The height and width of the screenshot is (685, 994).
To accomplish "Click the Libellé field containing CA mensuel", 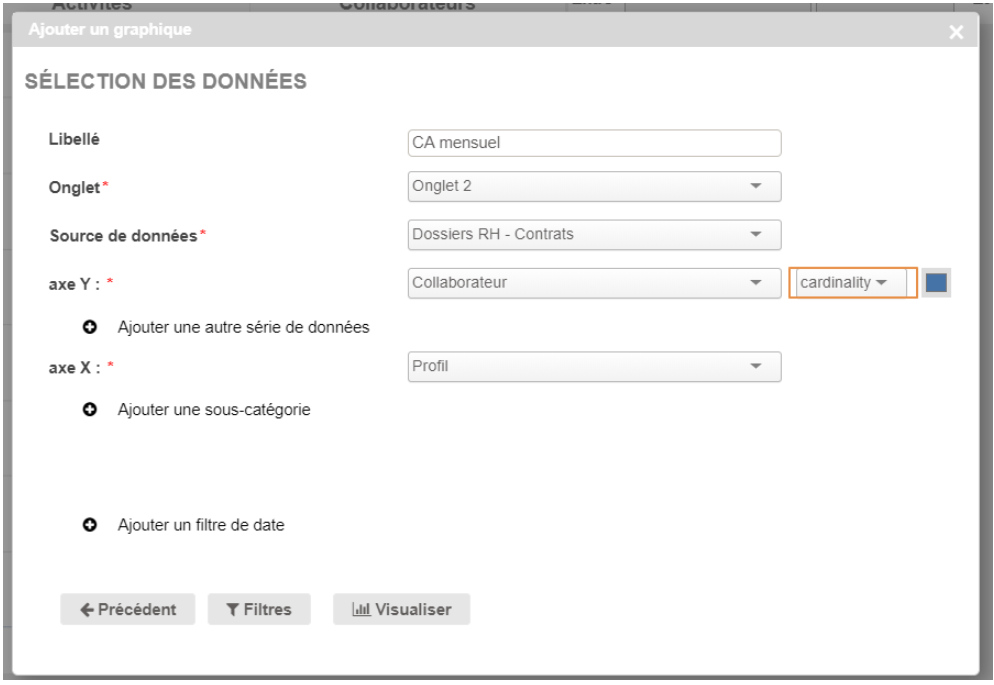I will point(594,143).
